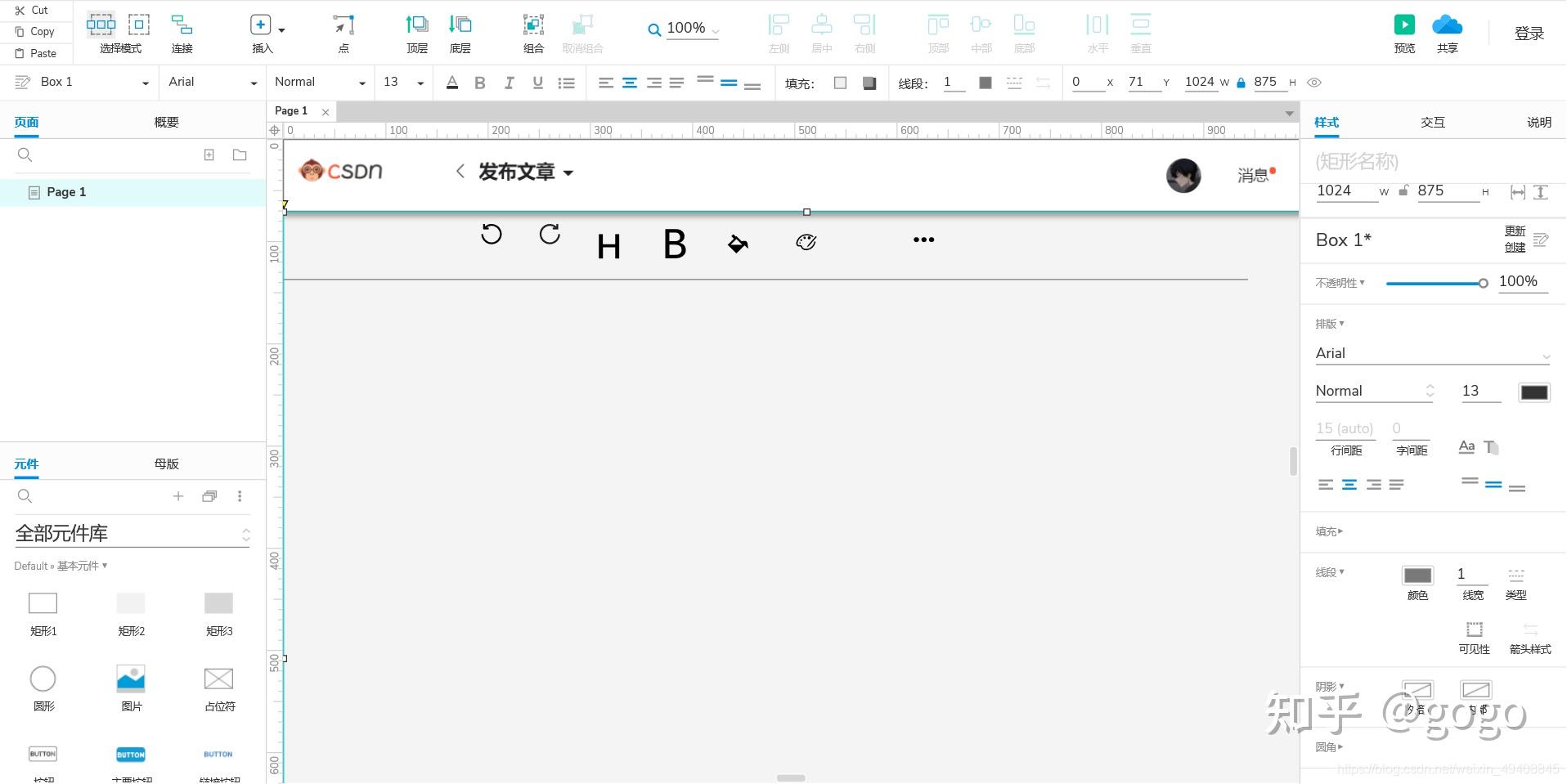Click the add folder icon
The width and height of the screenshot is (1567, 784).
tap(240, 155)
